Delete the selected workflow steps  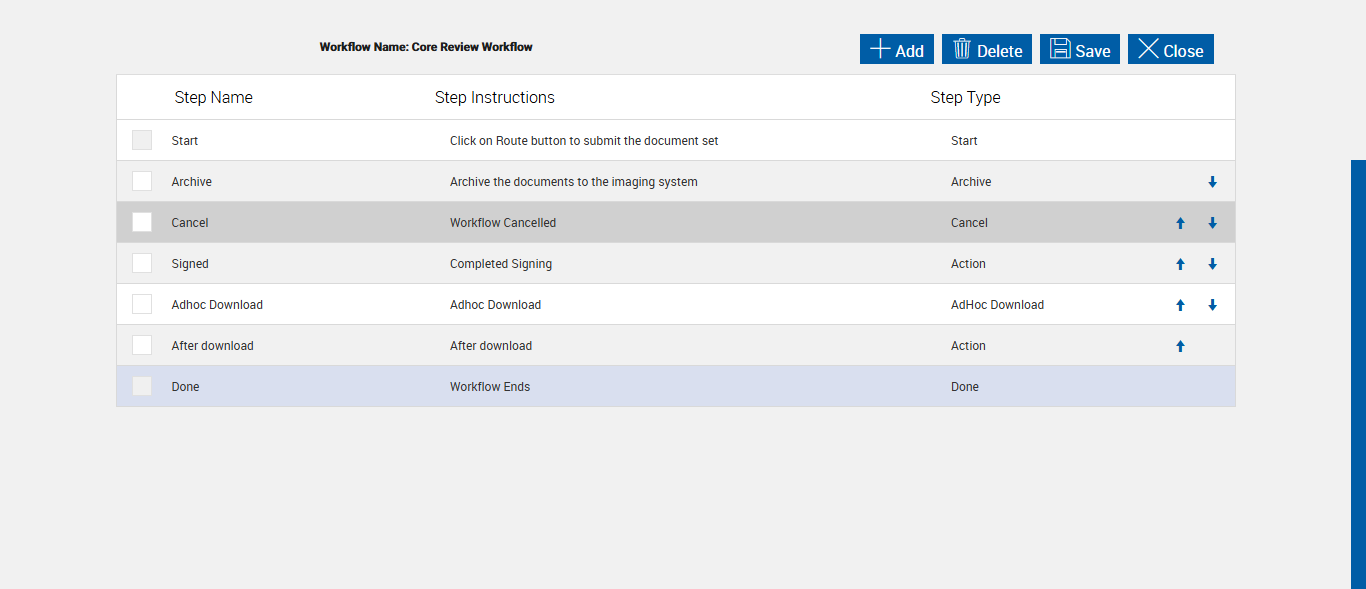(x=986, y=50)
